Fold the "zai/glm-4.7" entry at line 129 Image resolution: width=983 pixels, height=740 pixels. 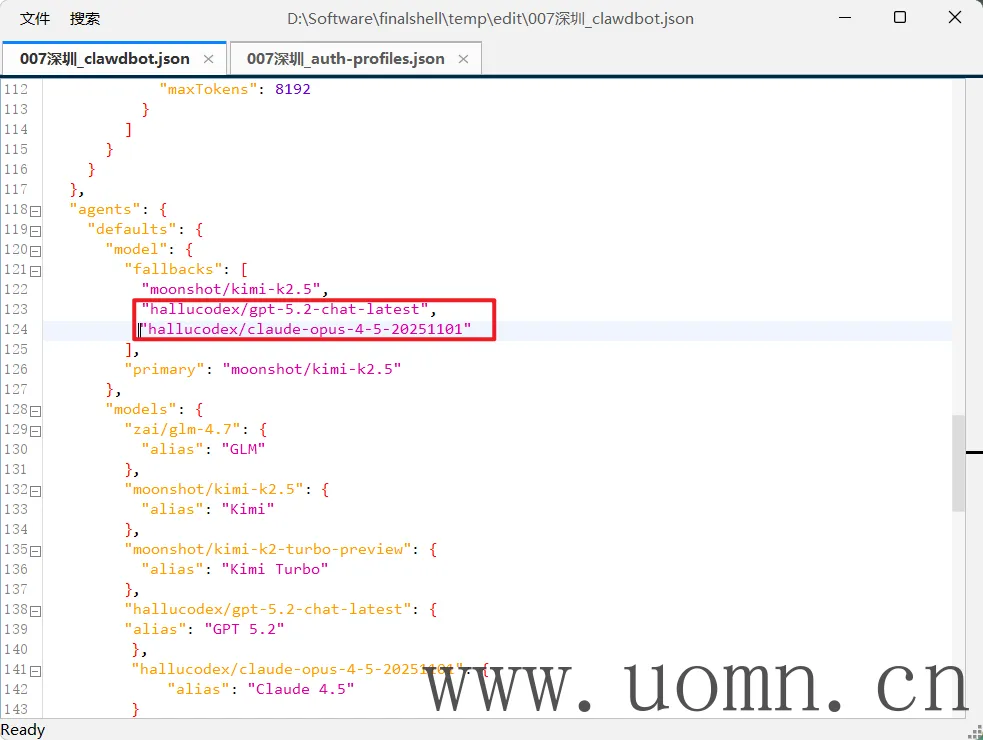(36, 430)
